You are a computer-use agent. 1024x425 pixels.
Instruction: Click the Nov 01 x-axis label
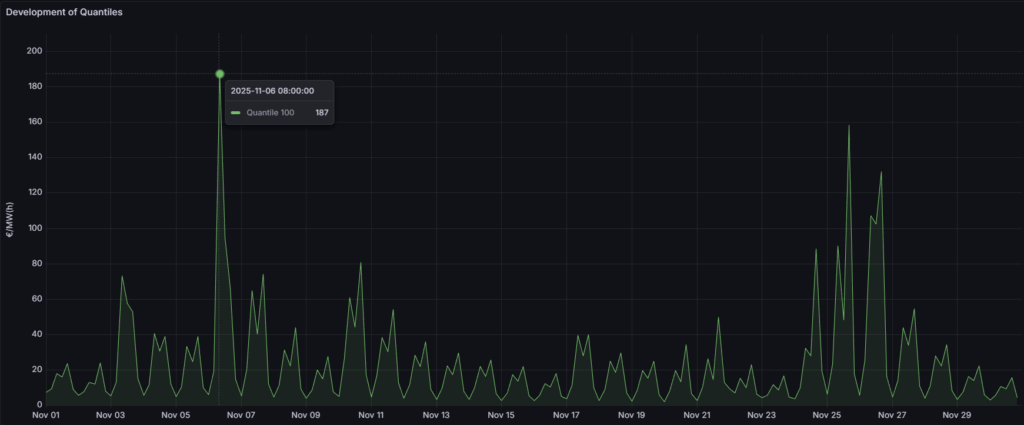pyautogui.click(x=46, y=415)
